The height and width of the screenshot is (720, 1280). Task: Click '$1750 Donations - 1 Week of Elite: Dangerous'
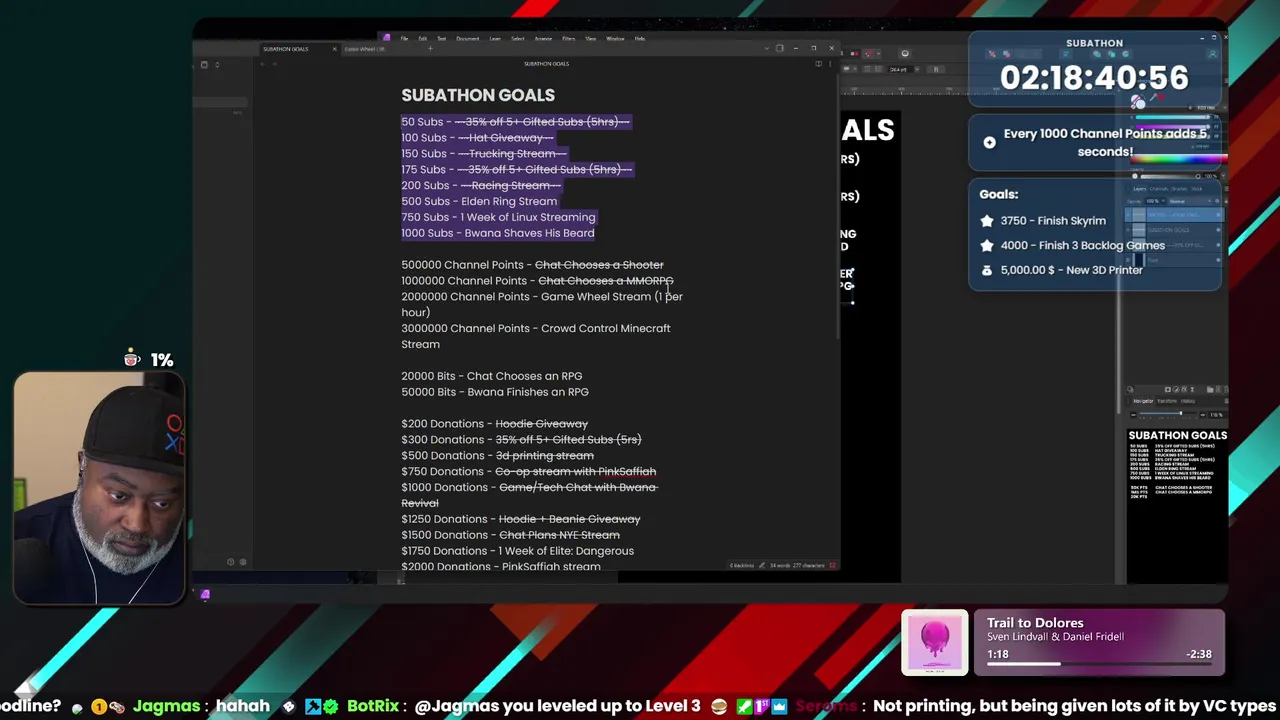(517, 551)
